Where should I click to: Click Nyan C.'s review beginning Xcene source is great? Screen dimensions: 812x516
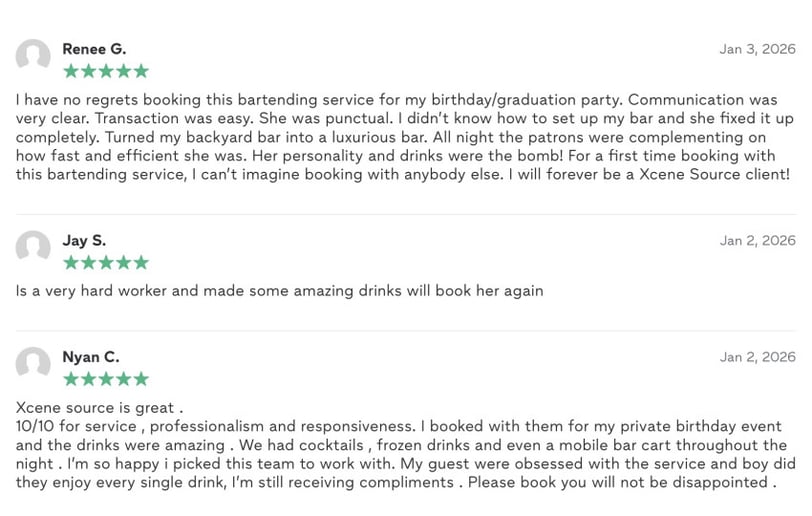(405, 445)
